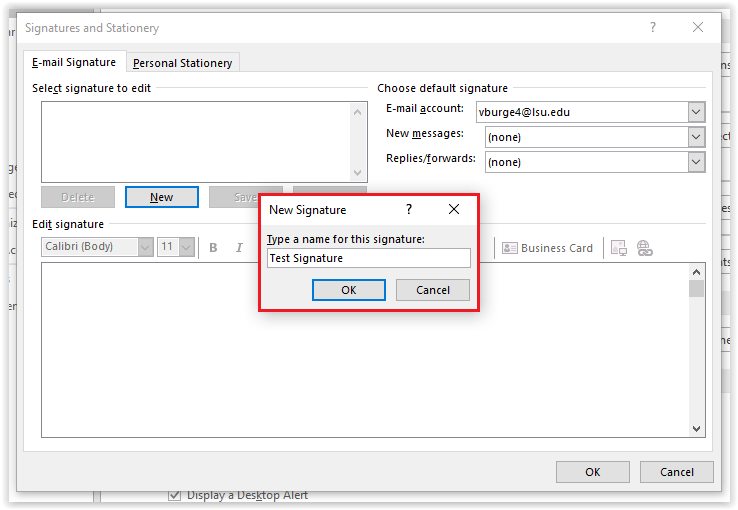Click the signature editor scroll up arrow
The width and height of the screenshot is (738, 510).
(x=696, y=272)
